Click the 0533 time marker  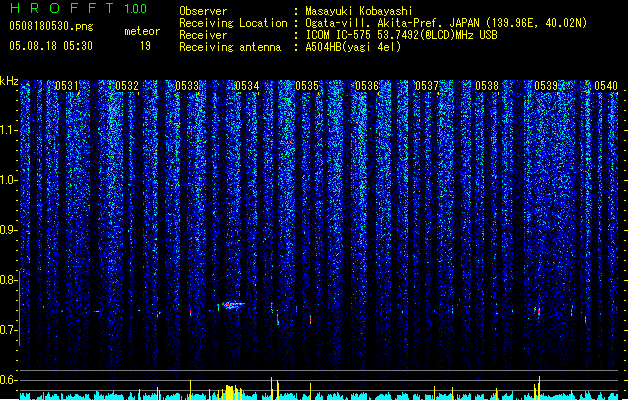[x=187, y=86]
